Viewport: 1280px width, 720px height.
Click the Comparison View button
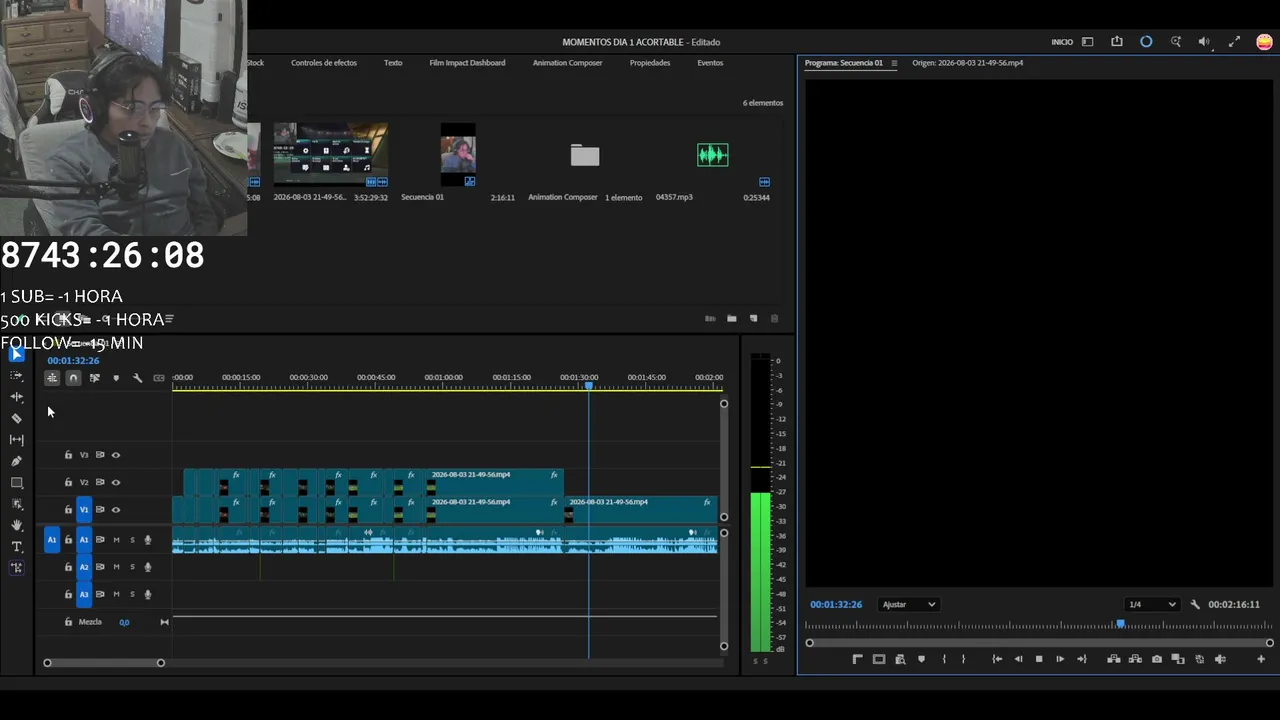click(1178, 659)
